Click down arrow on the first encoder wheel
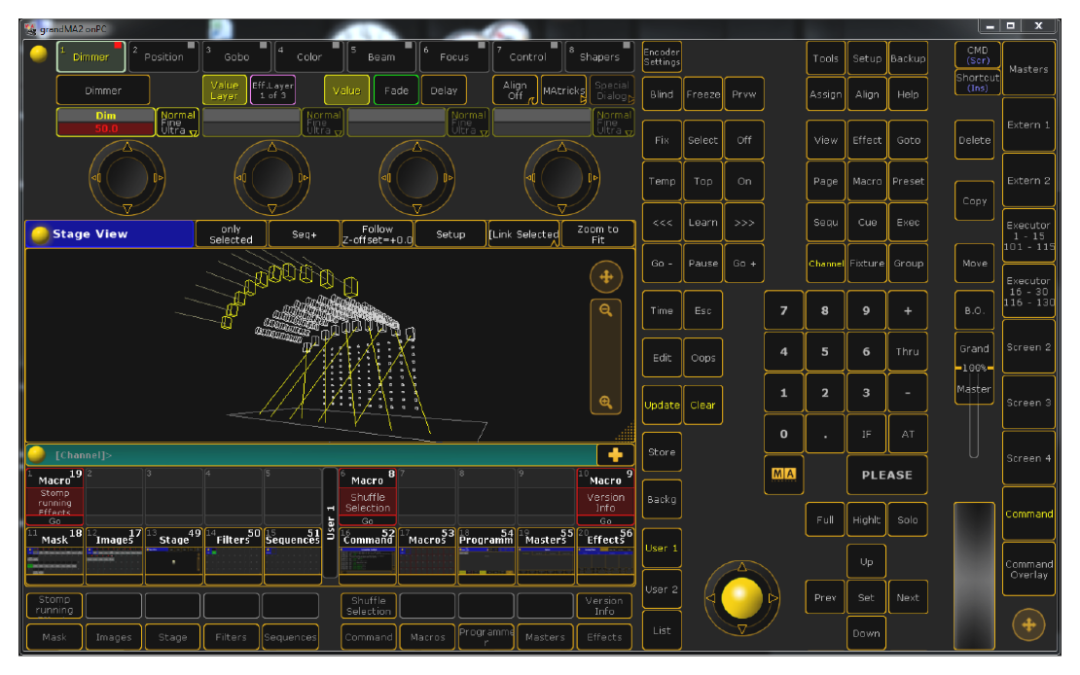This screenshot has height=675, width=1080. (127, 209)
